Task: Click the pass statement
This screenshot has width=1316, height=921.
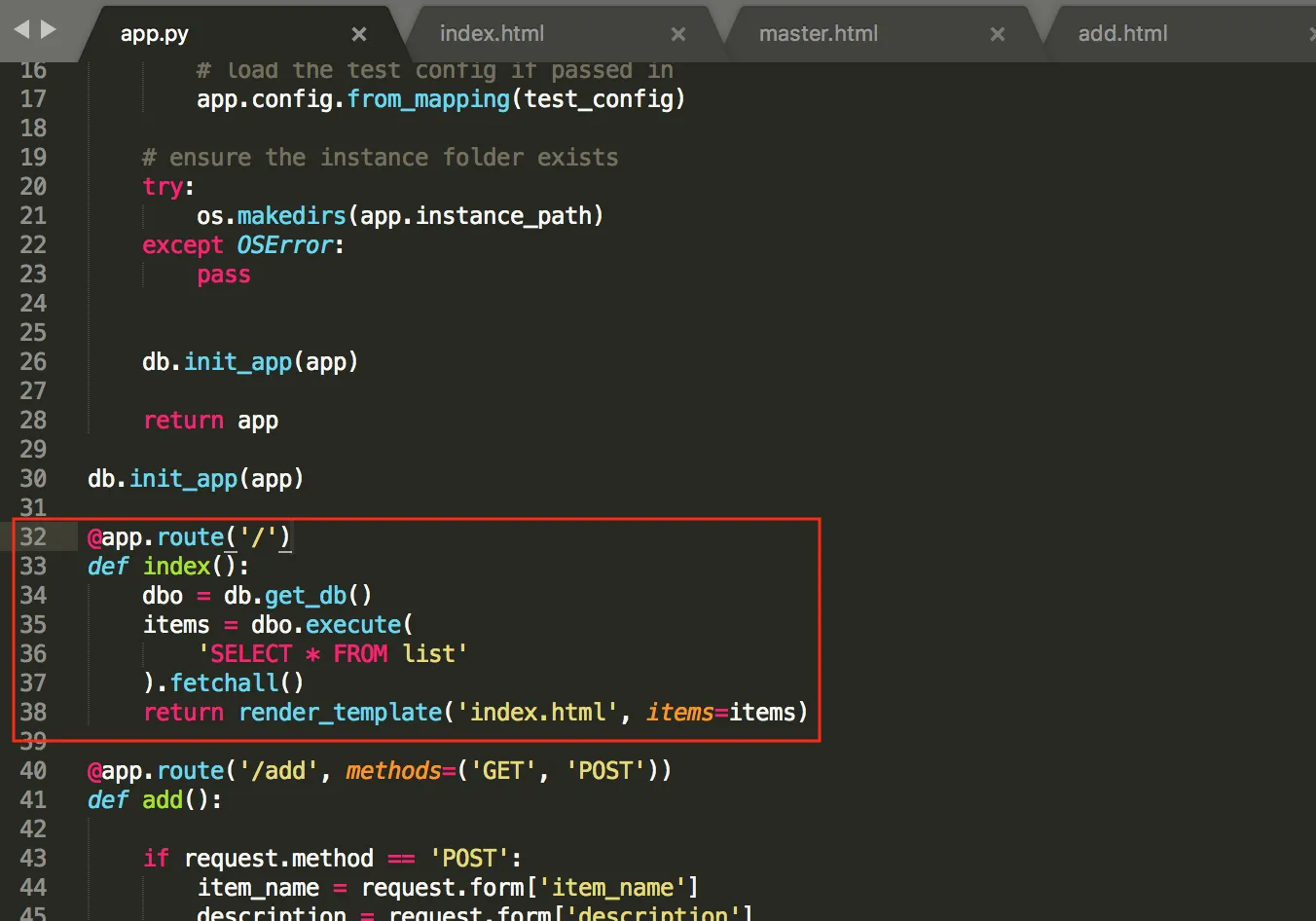Action: 224,275
